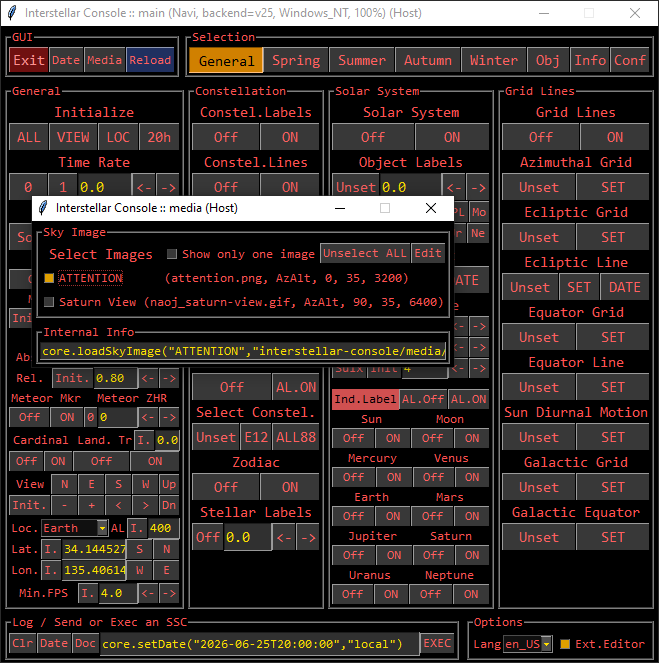Uncheck the ATTENTION sky image checkbox

tap(49, 278)
